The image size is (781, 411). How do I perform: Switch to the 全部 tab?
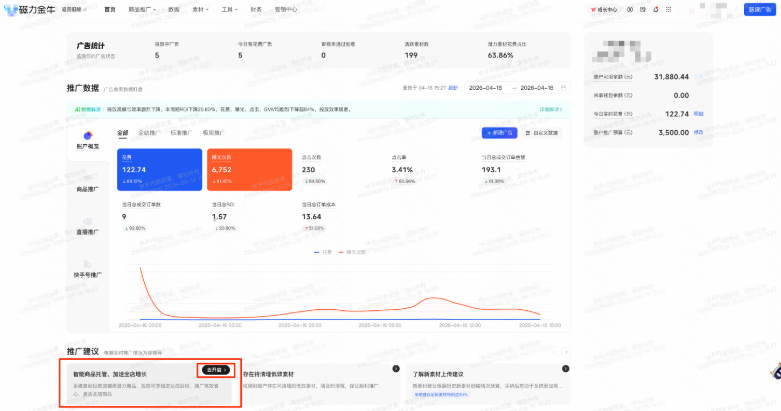[123, 133]
